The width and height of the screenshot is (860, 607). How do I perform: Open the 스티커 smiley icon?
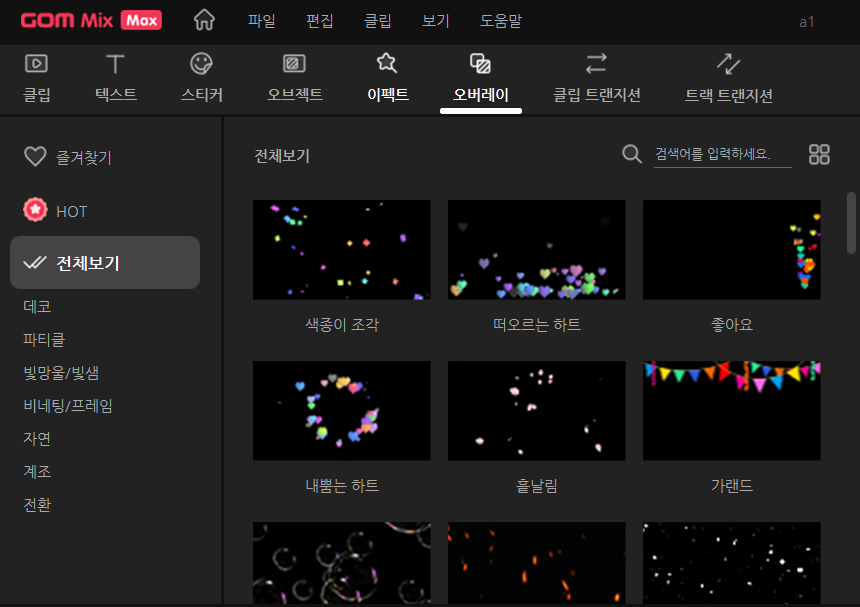point(201,64)
